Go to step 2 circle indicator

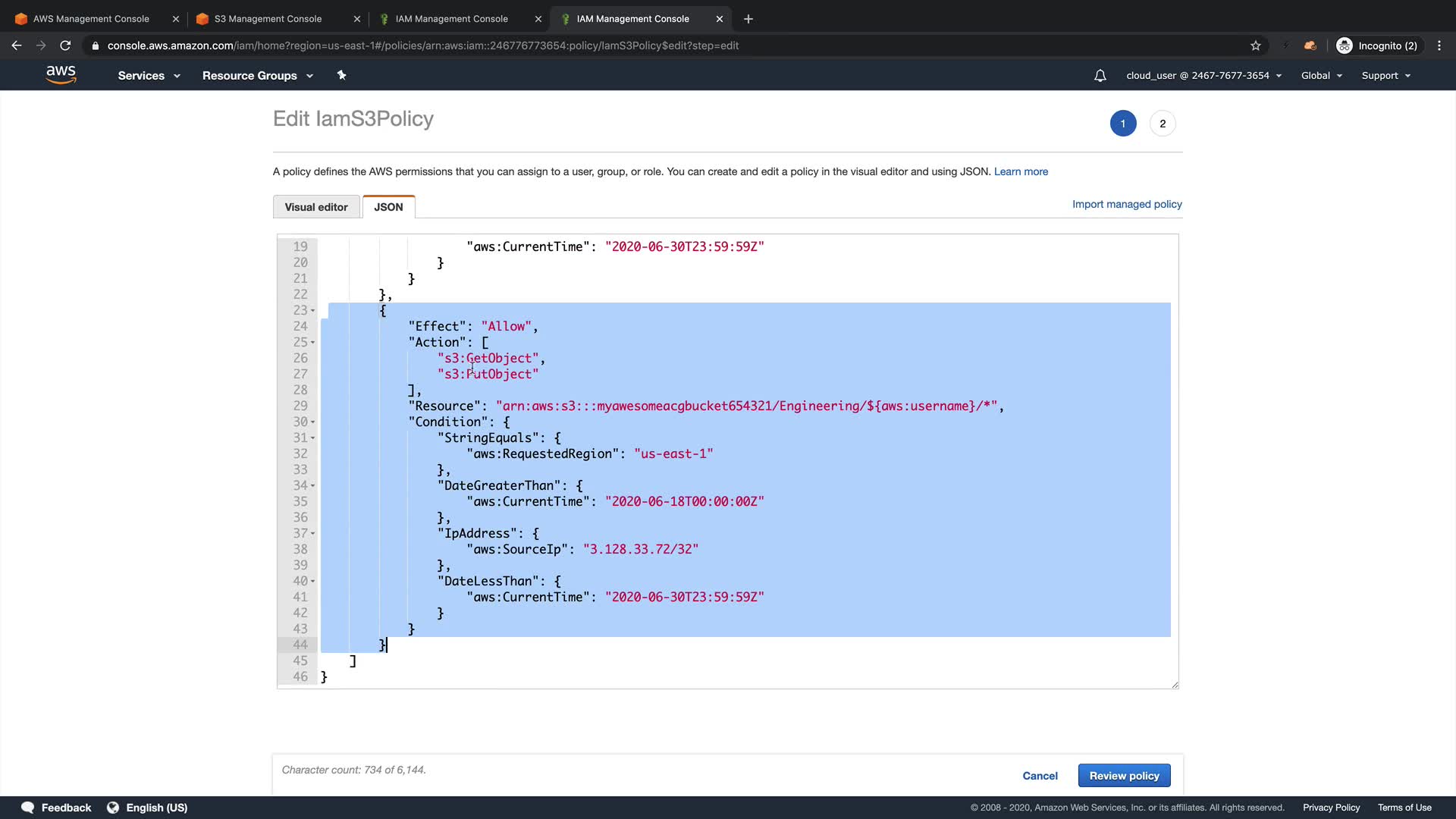click(1163, 124)
